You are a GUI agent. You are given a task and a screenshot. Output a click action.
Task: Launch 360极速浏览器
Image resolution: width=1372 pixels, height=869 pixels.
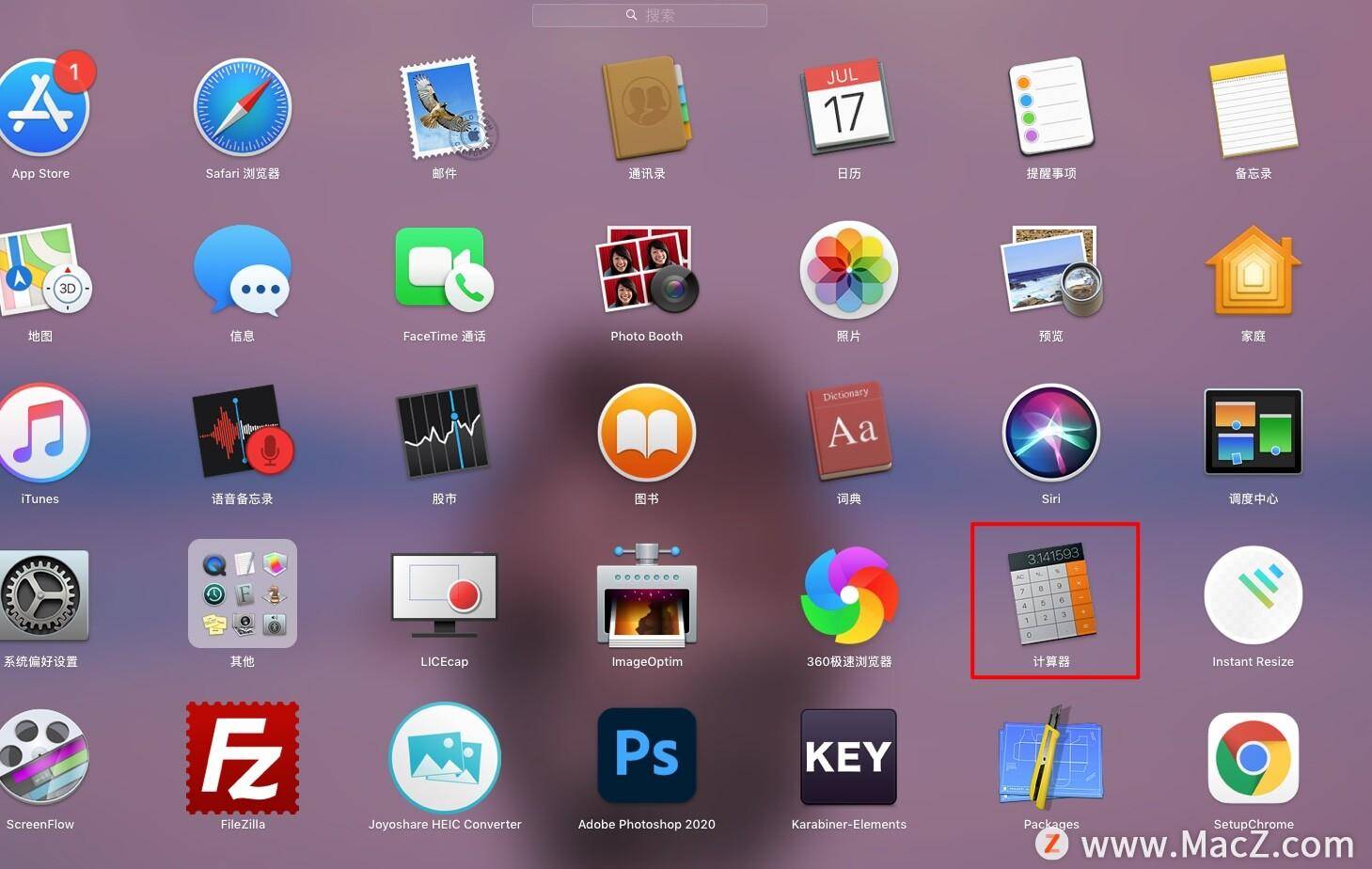coord(849,595)
